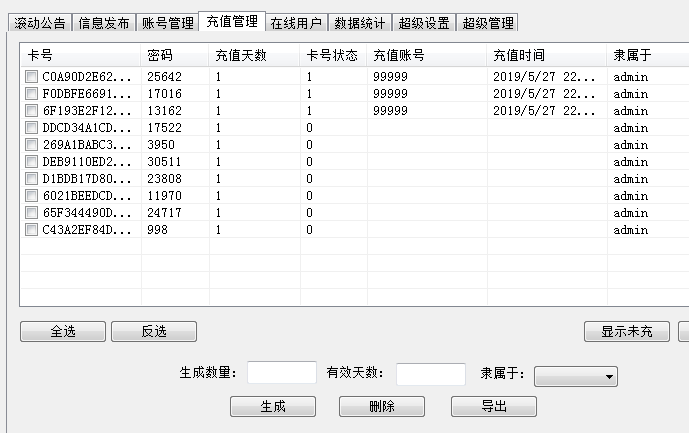This screenshot has width=689, height=433.
Task: Click the 隶属于 column header
Action: click(648, 55)
